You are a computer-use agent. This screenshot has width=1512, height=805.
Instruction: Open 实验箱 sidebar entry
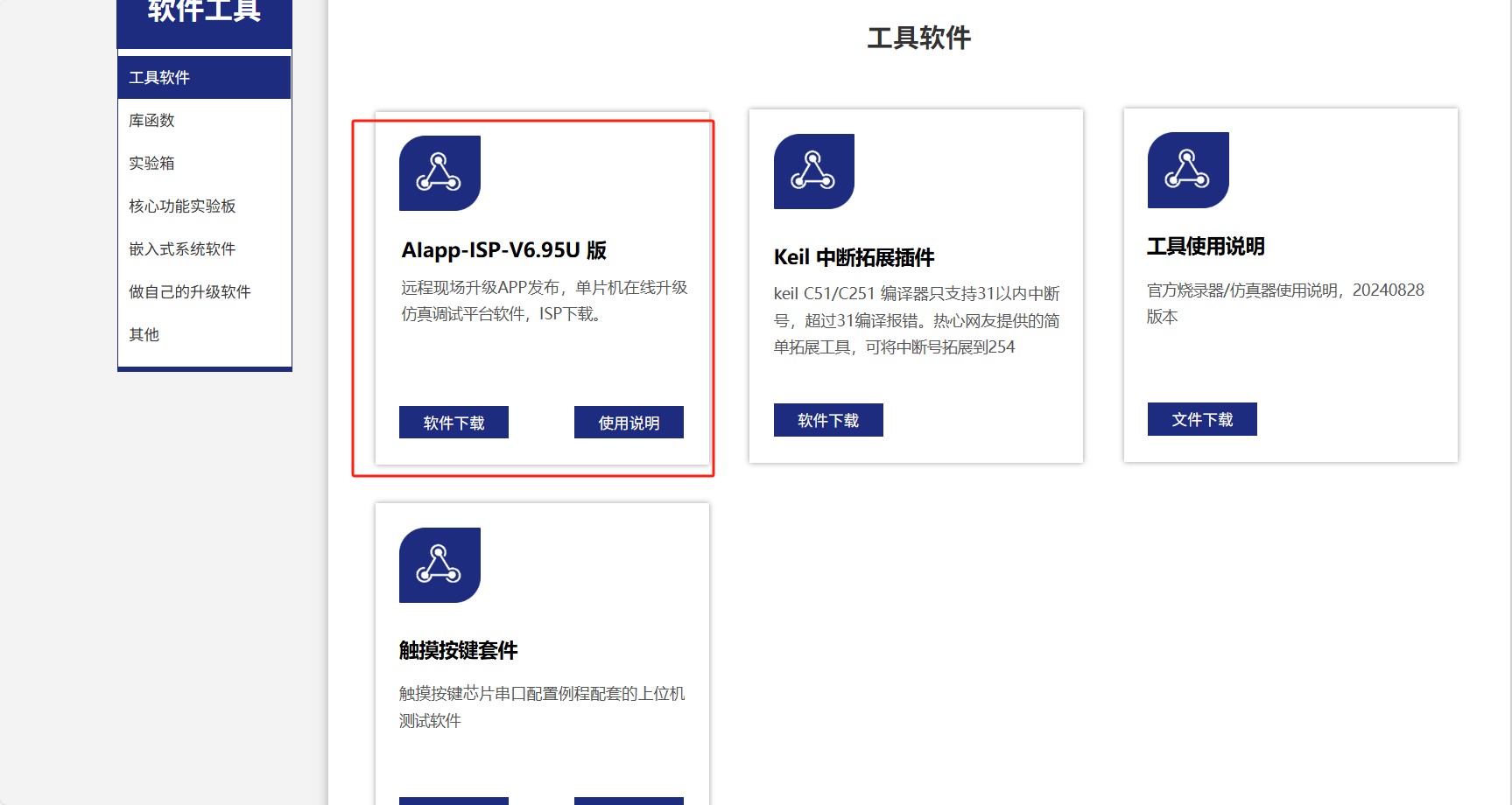pos(204,164)
